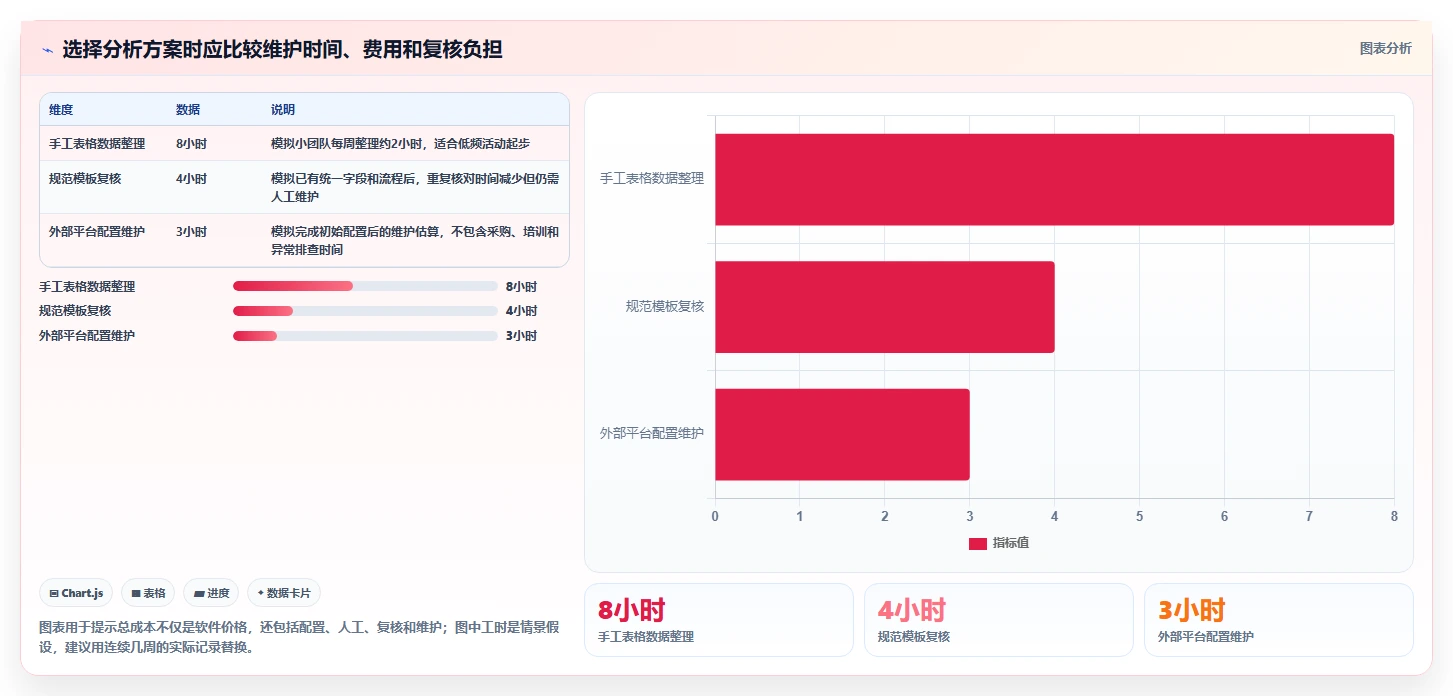
Task: Click the 外部平台配置维护 progress bar
Action: tap(365, 336)
